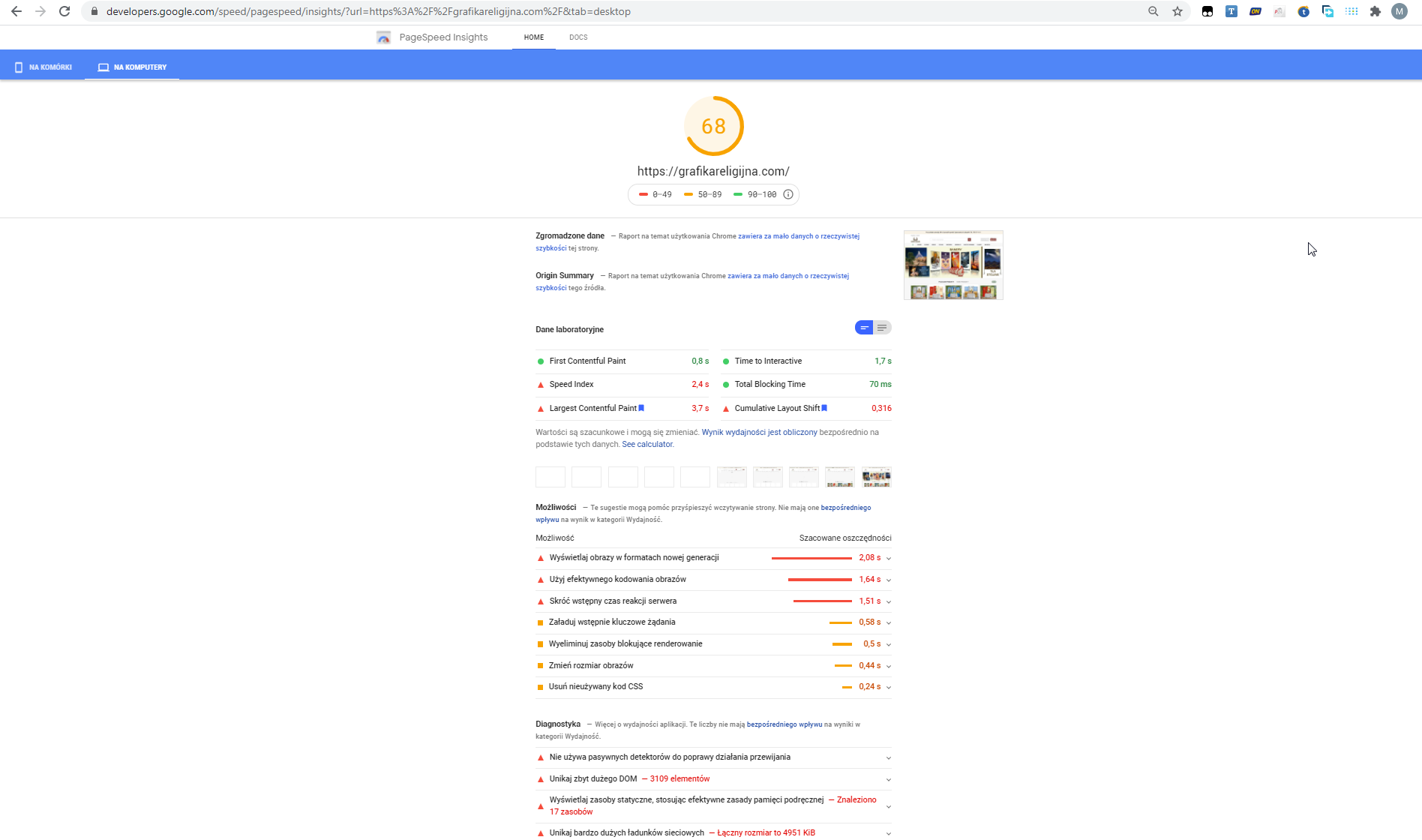Open the blue T extension icon

click(x=1231, y=11)
